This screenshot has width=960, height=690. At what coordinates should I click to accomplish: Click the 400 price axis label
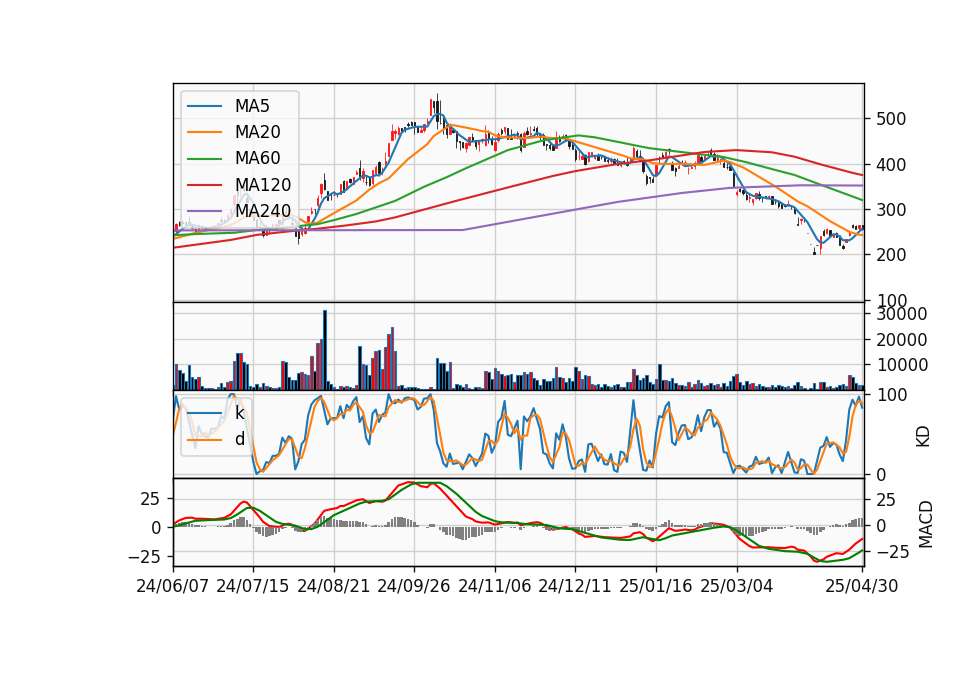[x=891, y=165]
